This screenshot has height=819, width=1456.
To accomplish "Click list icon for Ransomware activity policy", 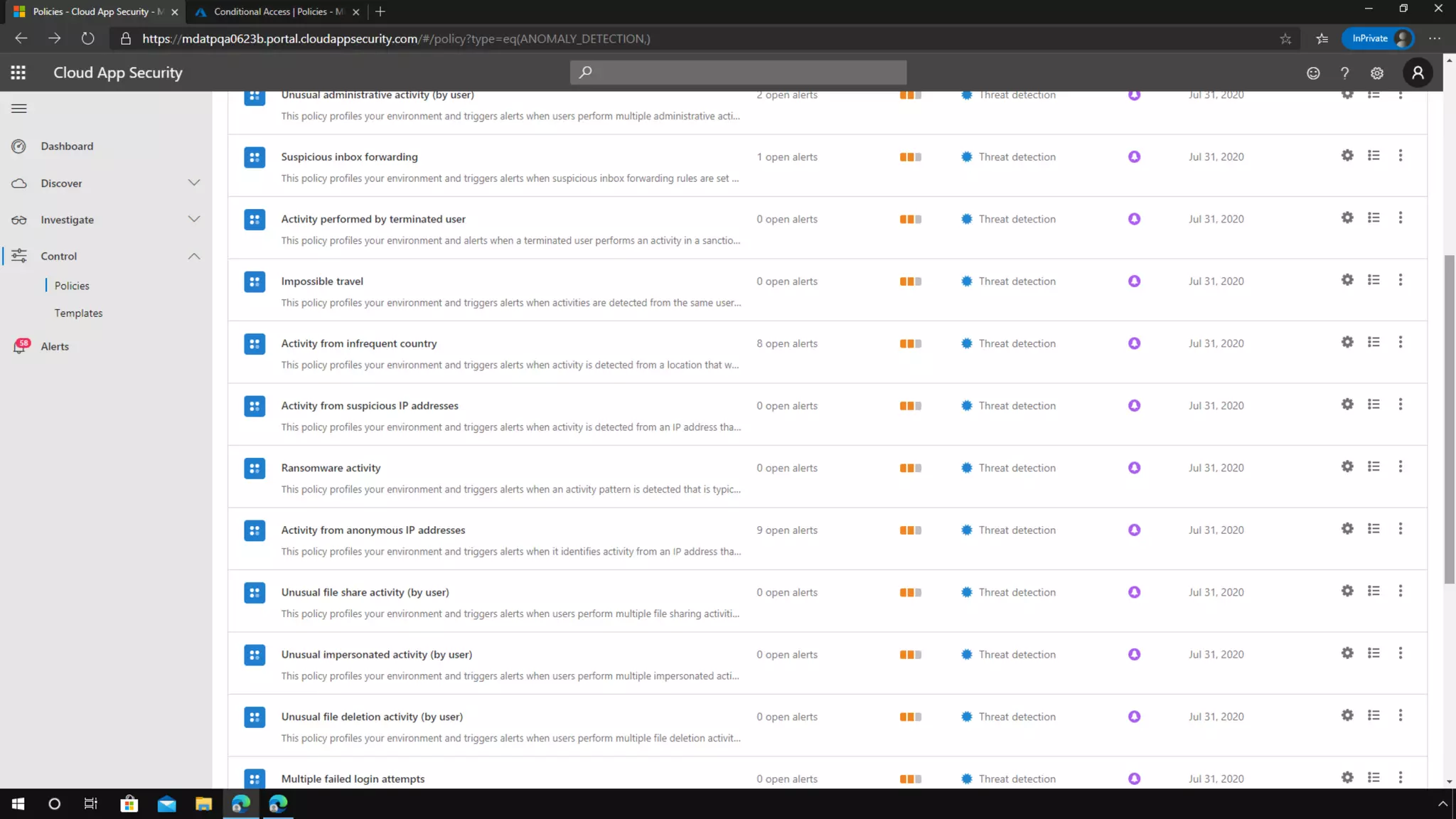I will (x=1374, y=467).
